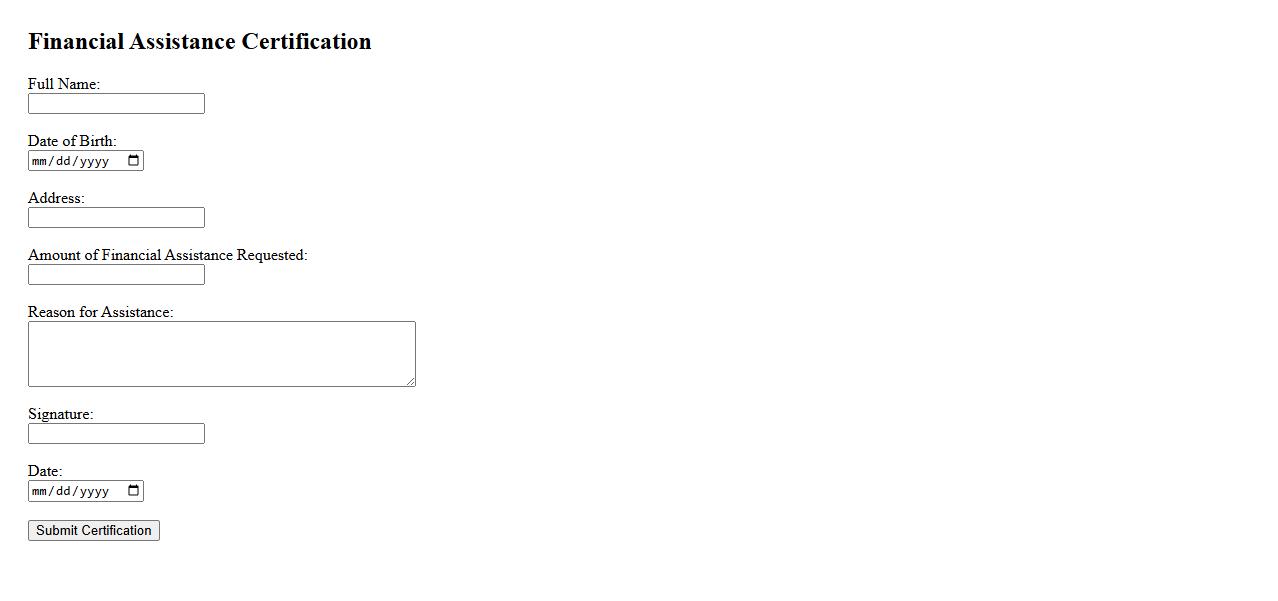
Task: Click the "Full Name:" label text
Action: [x=64, y=84]
